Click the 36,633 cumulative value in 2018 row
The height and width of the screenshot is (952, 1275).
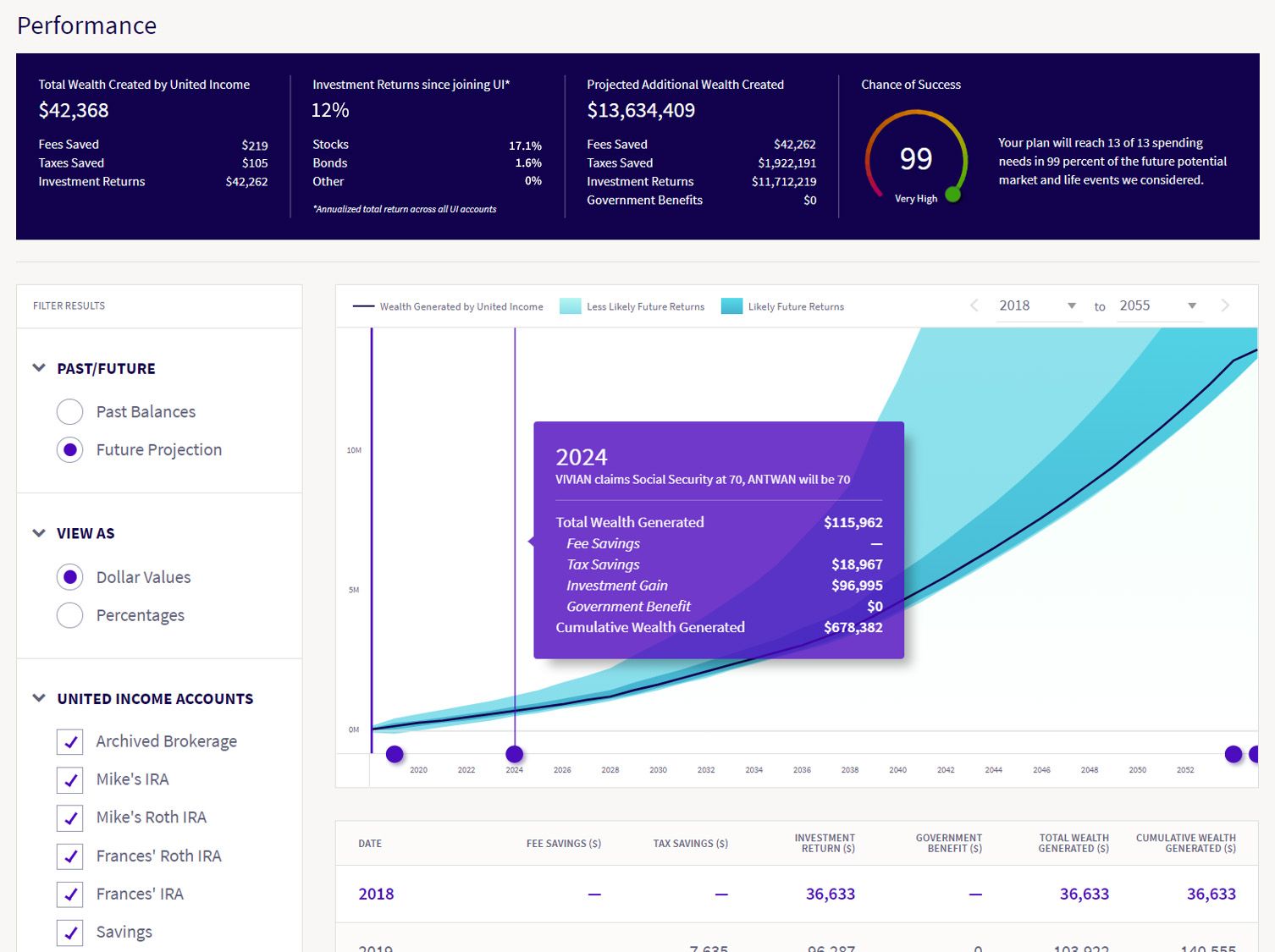1211,894
